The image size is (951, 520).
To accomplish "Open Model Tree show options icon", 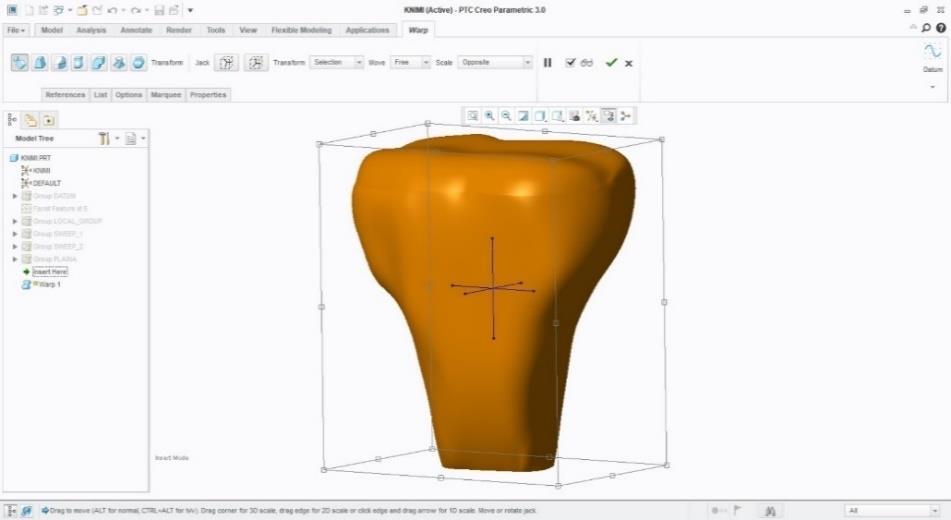I will point(130,138).
